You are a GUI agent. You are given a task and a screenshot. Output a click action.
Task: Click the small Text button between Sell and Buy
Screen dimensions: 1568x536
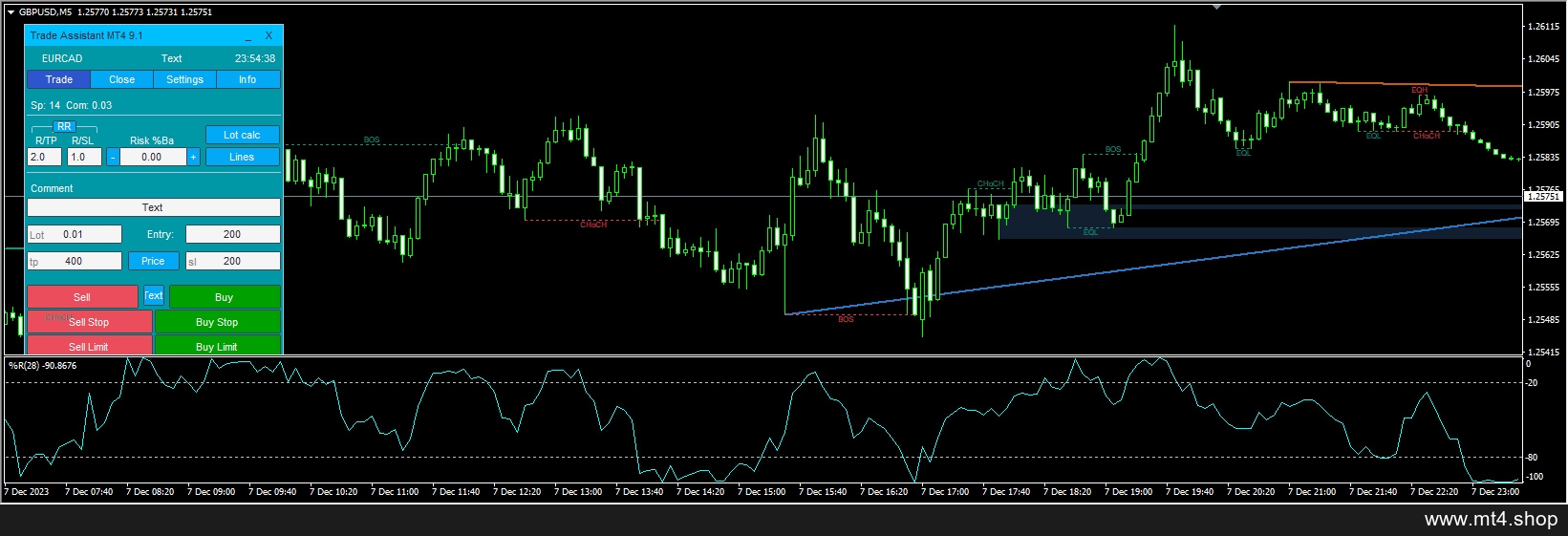coord(154,295)
